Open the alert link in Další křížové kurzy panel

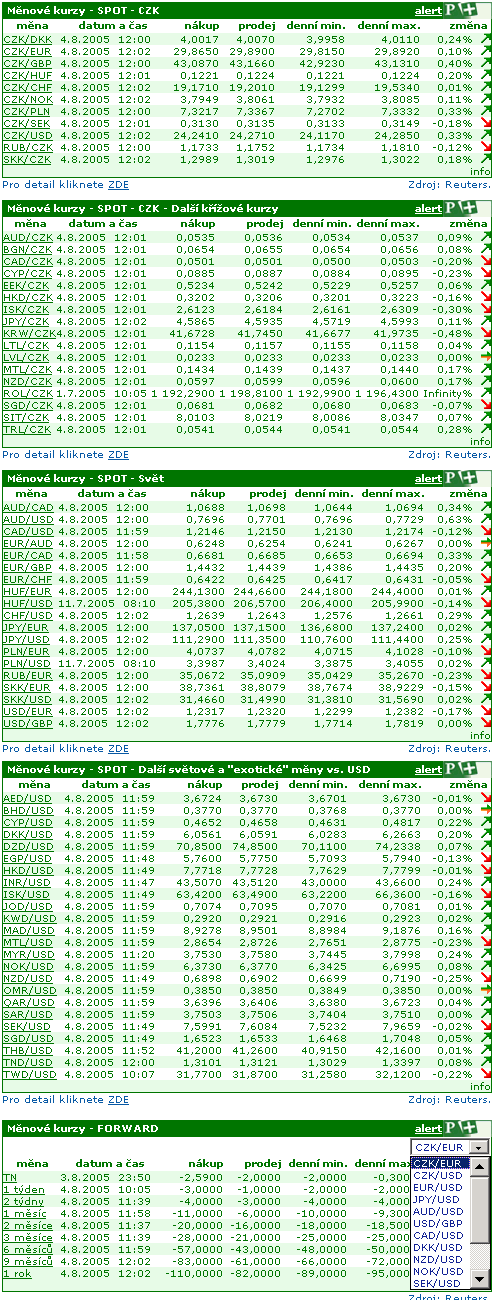point(428,209)
